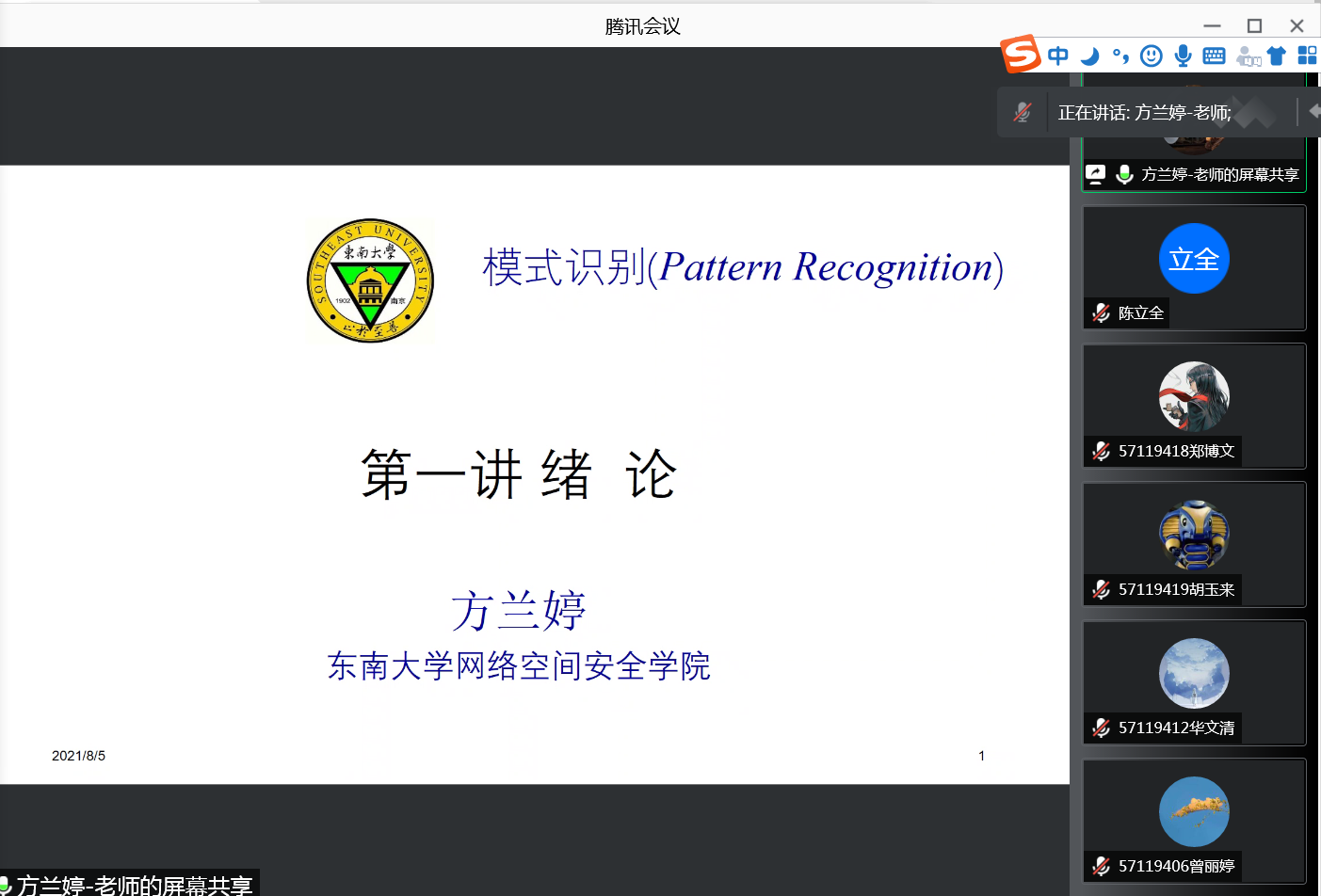
Task: Click the avatar of 57119419胡玉来
Action: tap(1194, 536)
